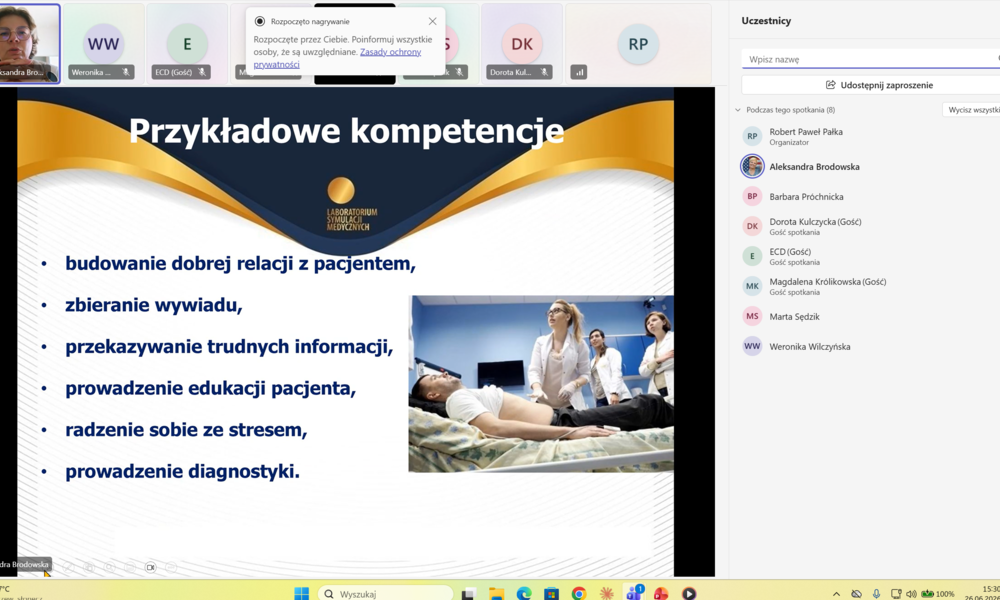
Task: Close the recording started notification
Action: pos(432,21)
